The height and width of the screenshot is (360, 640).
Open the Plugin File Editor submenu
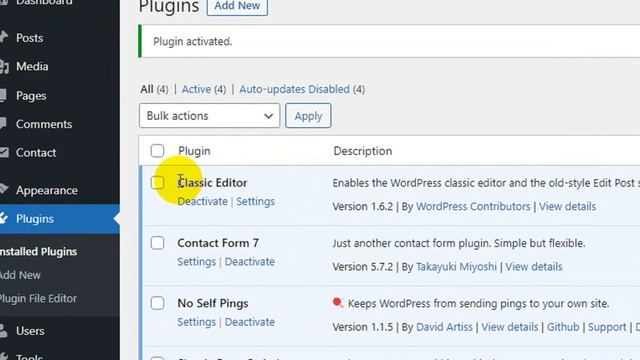[38, 298]
